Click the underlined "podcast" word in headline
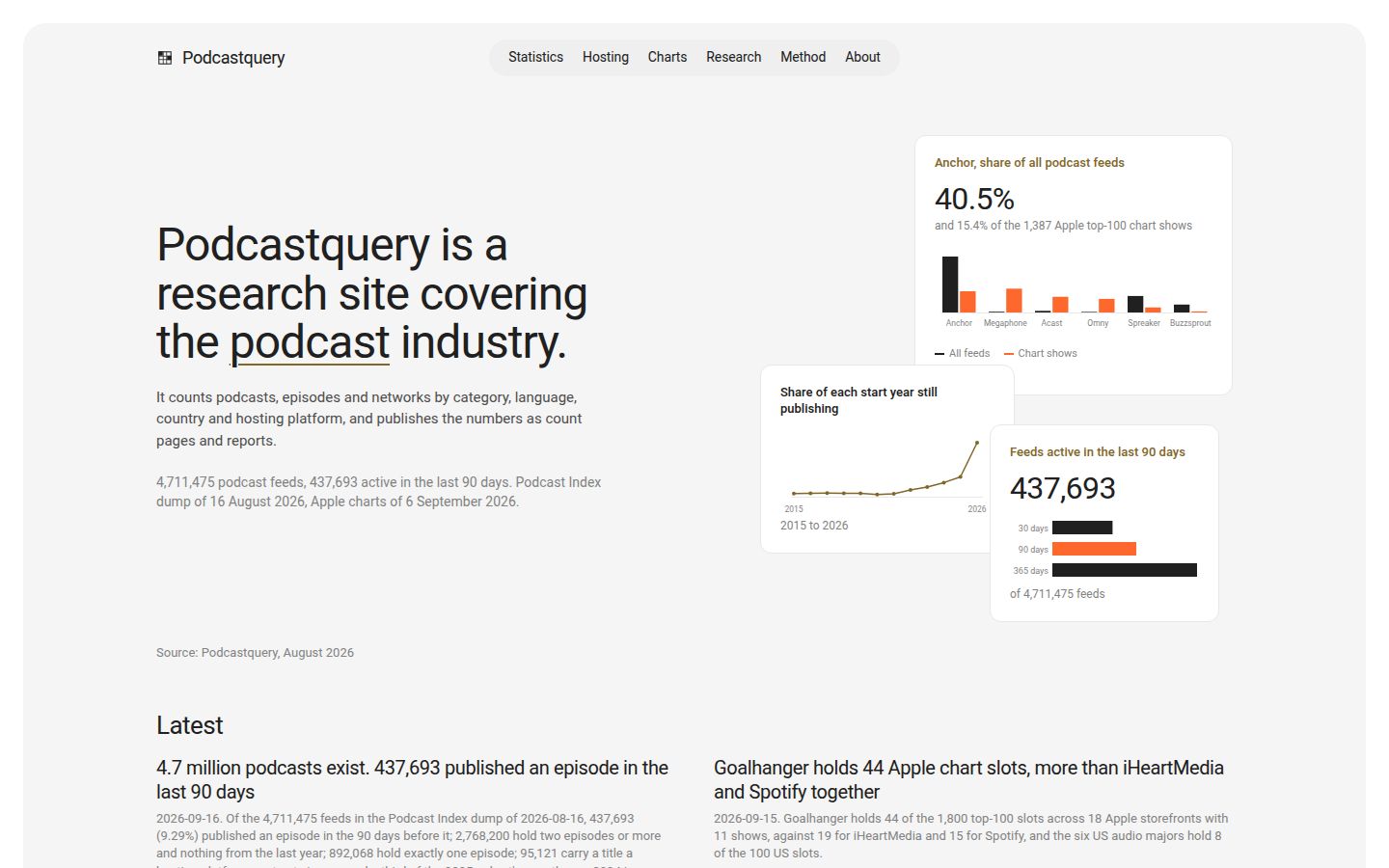The width and height of the screenshot is (1389, 868). point(310,343)
